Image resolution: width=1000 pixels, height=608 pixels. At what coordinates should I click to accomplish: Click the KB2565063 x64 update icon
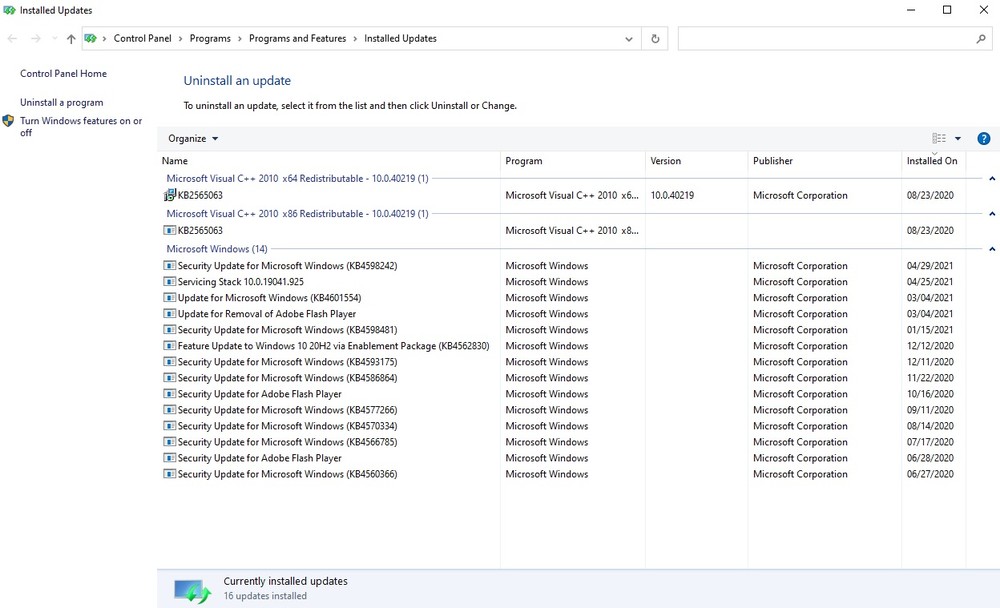click(170, 195)
